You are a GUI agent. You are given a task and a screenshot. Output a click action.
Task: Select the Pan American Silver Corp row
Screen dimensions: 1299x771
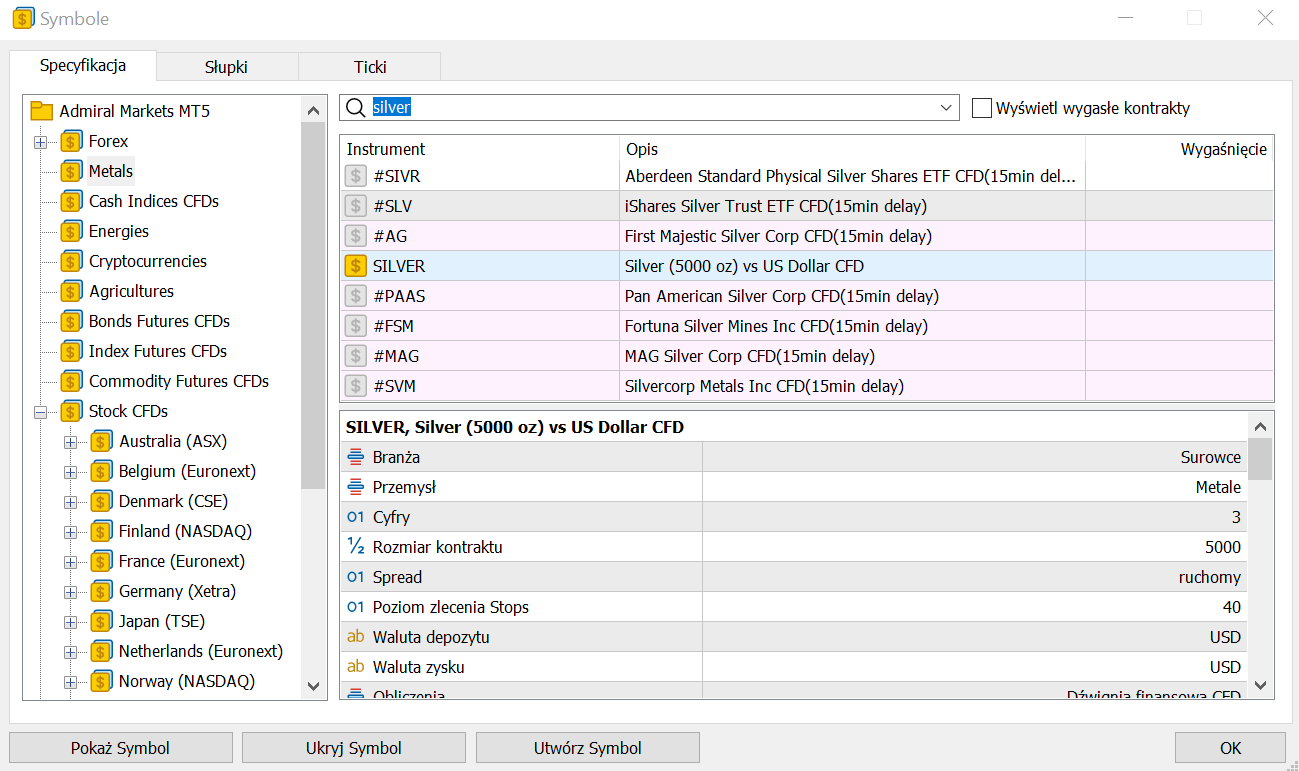[x=807, y=296]
